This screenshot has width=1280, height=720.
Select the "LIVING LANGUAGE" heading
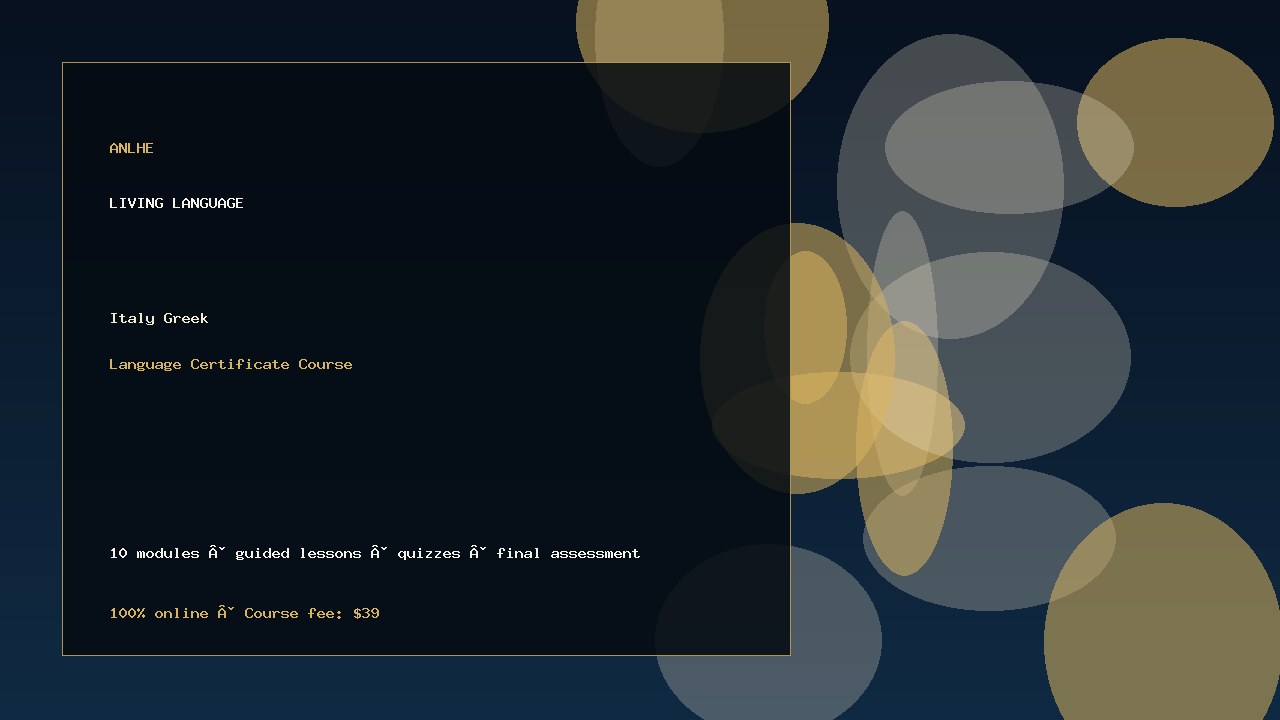point(176,203)
